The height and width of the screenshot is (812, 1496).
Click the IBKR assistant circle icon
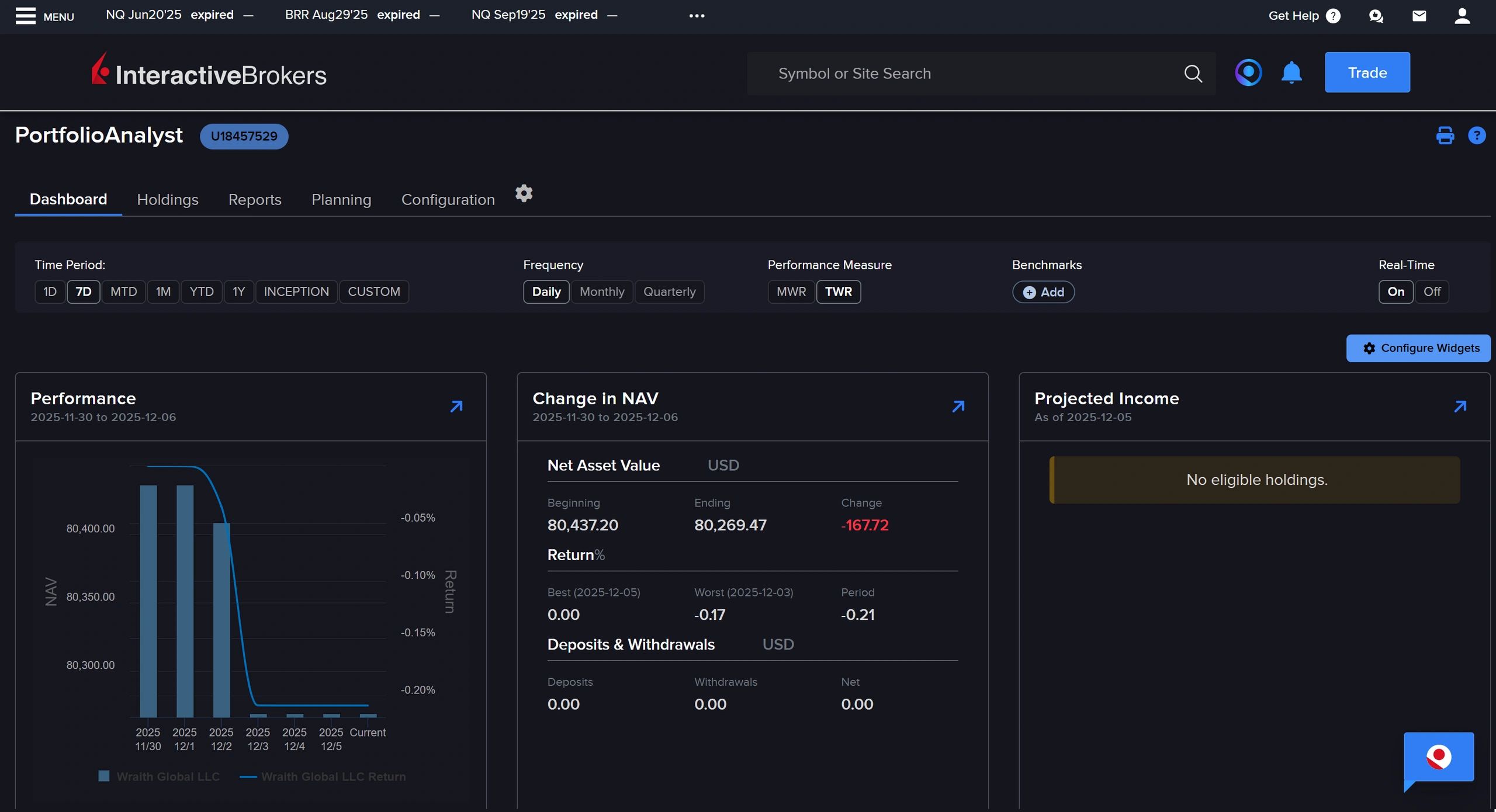point(1248,73)
